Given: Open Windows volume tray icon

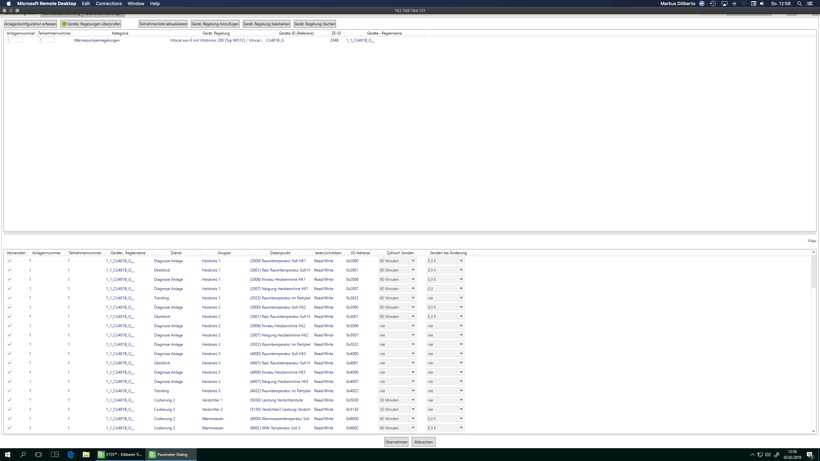Looking at the screenshot, I should tap(768, 455).
